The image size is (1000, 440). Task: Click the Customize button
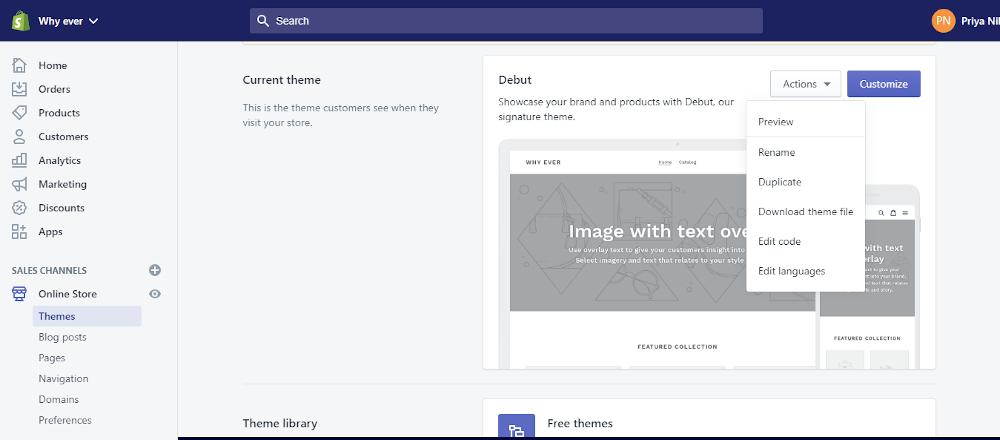pyautogui.click(x=883, y=84)
